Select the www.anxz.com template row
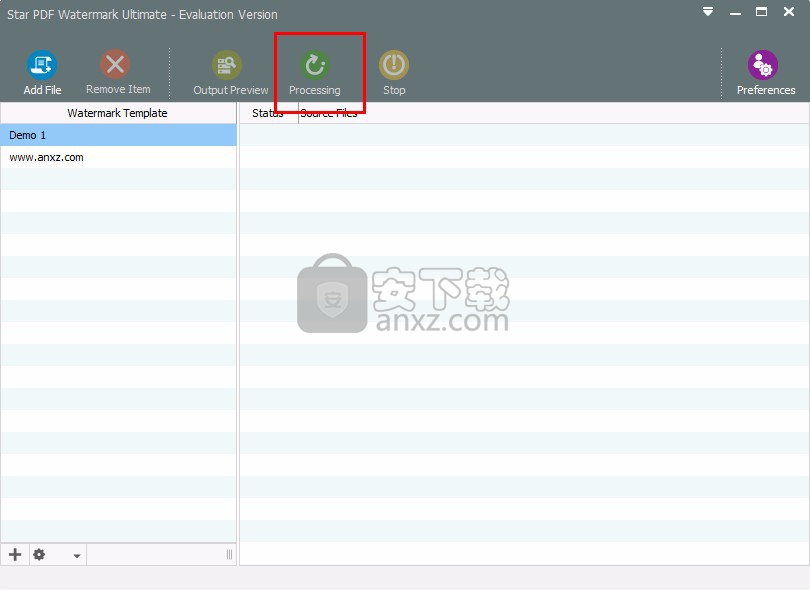 click(x=118, y=157)
